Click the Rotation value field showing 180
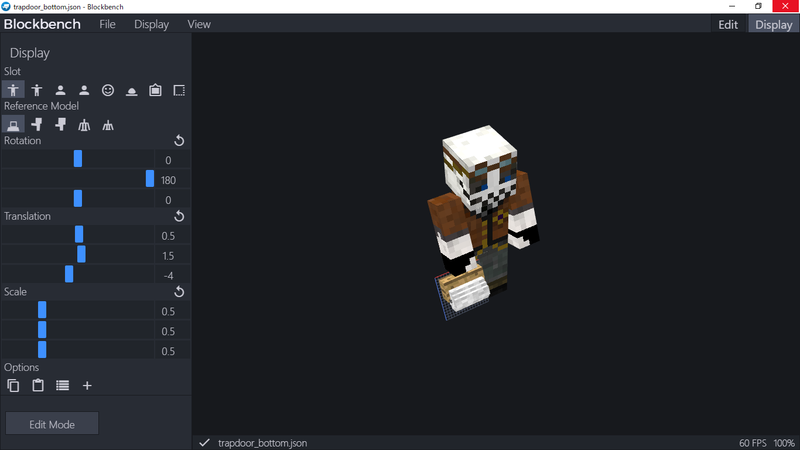Screen dimensions: 800x450 point(172,180)
